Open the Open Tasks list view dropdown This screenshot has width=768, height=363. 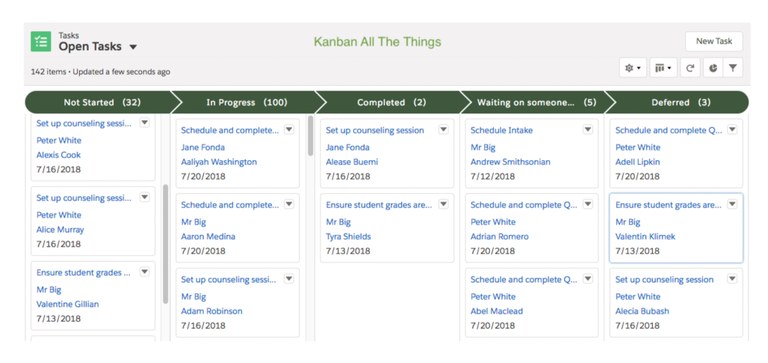tap(133, 48)
